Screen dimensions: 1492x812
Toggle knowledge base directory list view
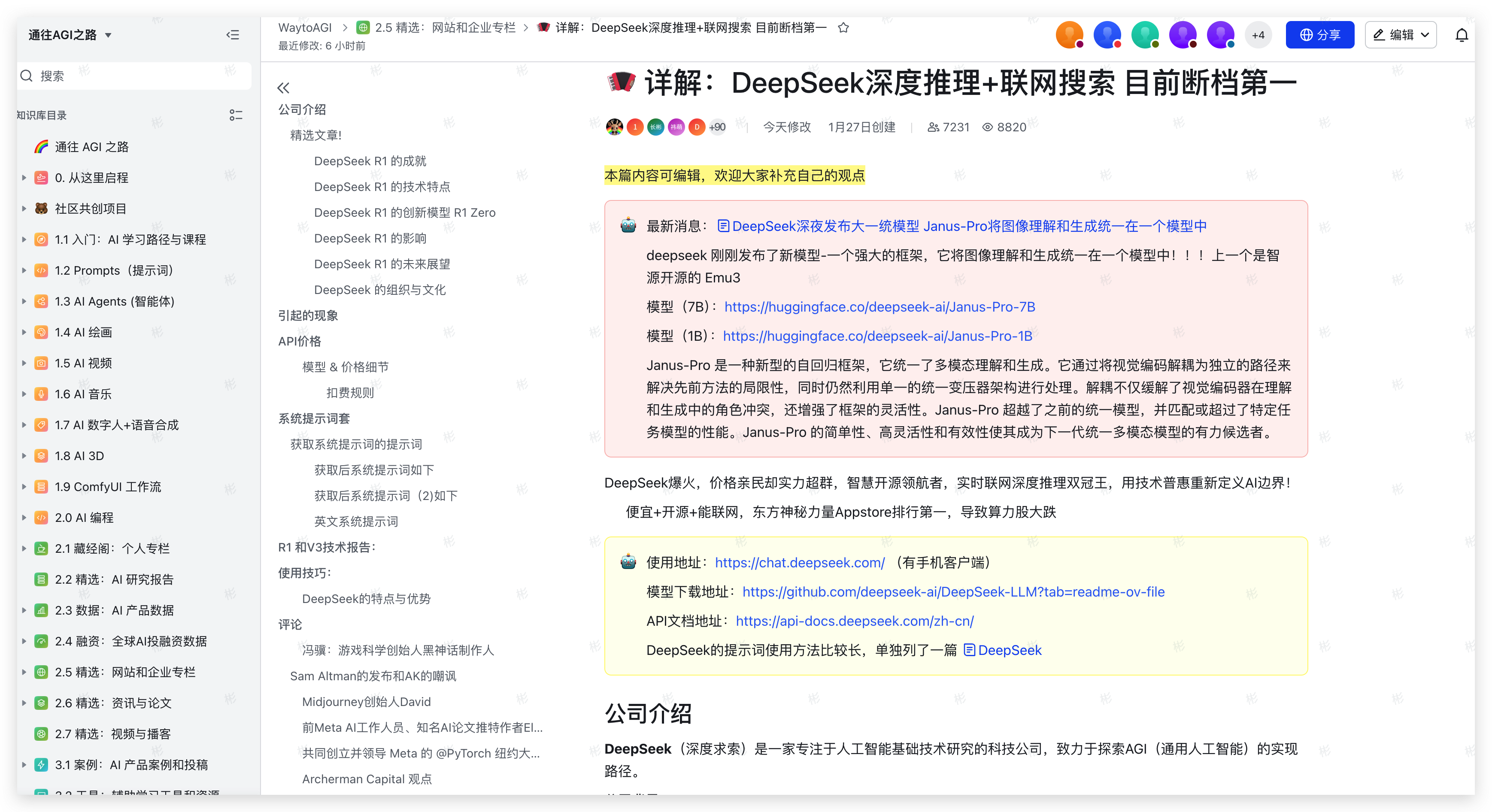(235, 115)
